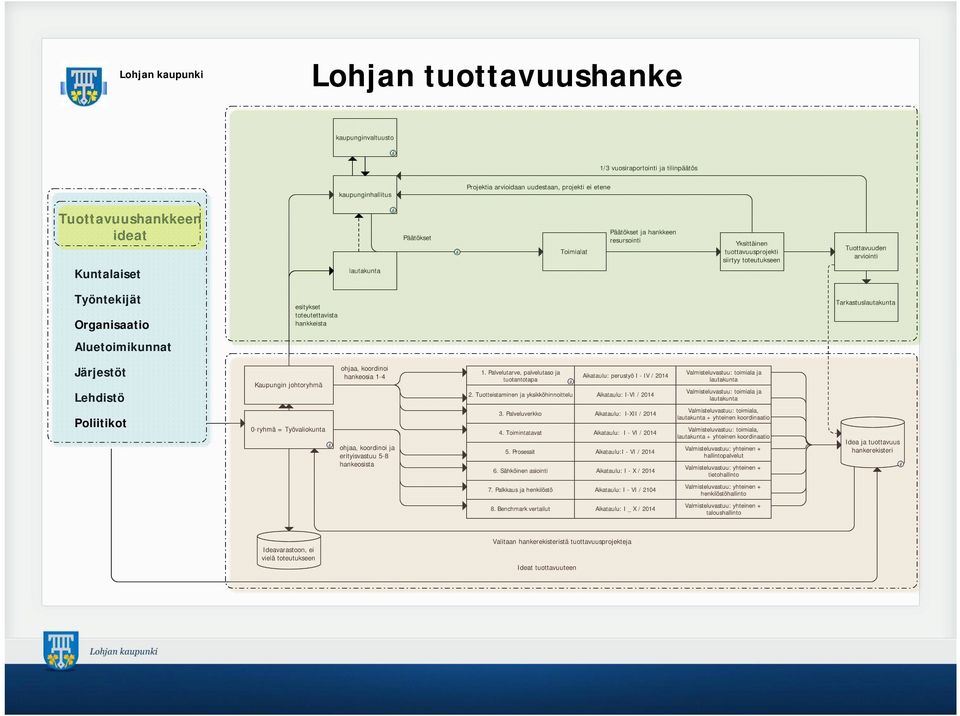Click the italic 'Lohjan kaupunki' footer text
This screenshot has height=716, width=960.
tap(124, 651)
